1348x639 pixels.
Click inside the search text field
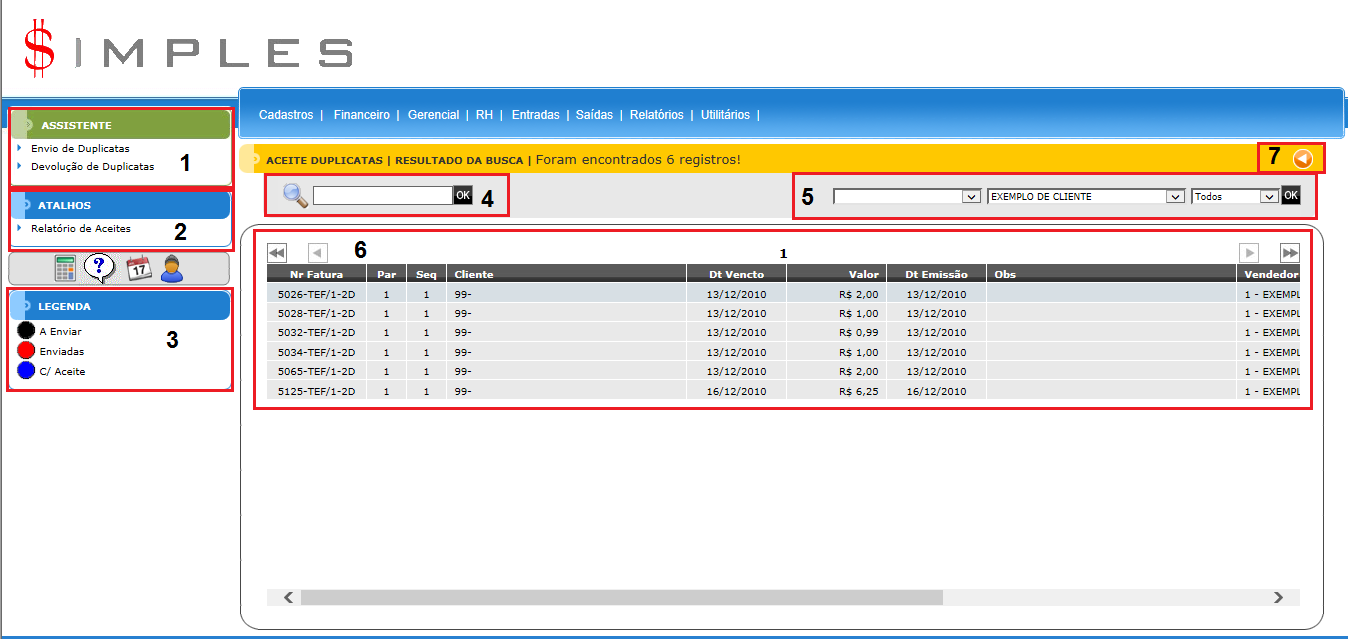[x=383, y=196]
